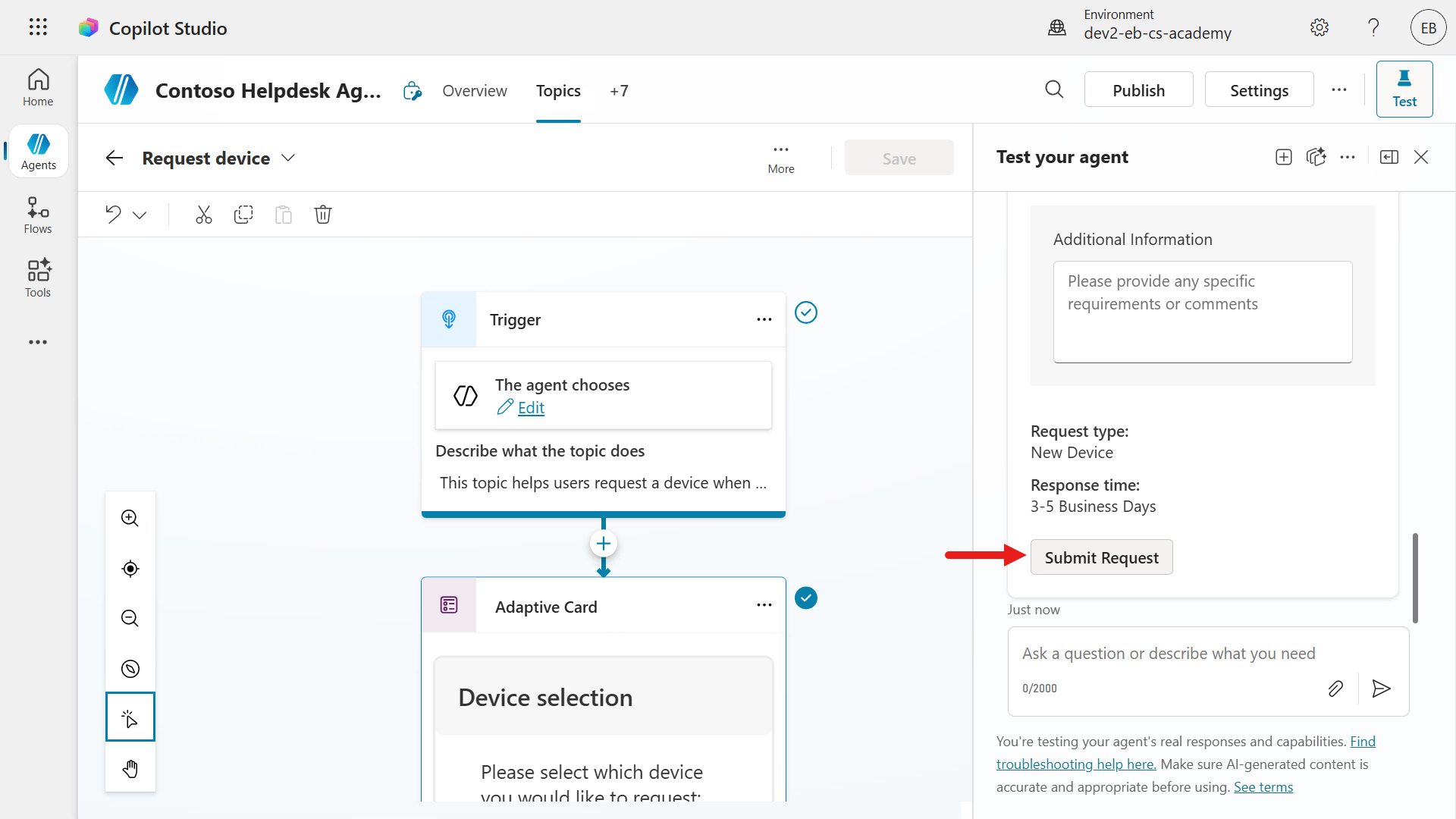The width and height of the screenshot is (1456, 819).
Task: Open the See terms link
Action: point(1263,787)
